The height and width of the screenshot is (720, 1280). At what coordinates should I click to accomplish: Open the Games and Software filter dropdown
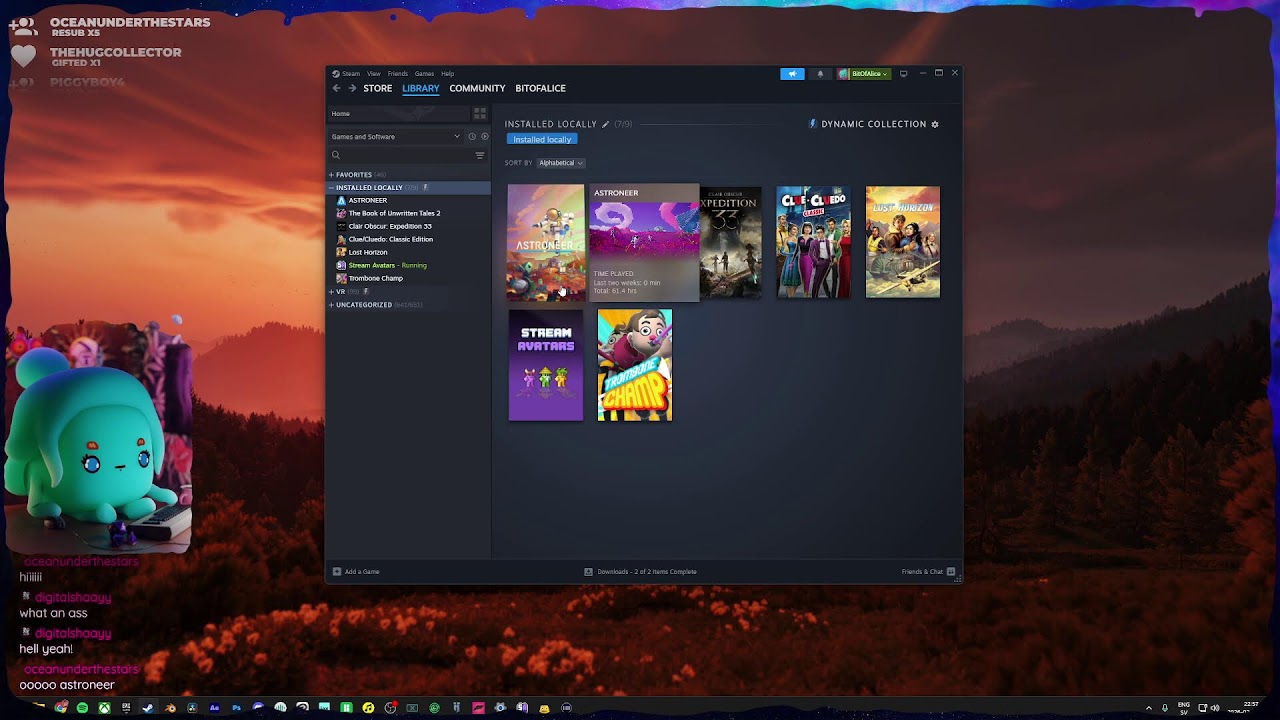396,137
